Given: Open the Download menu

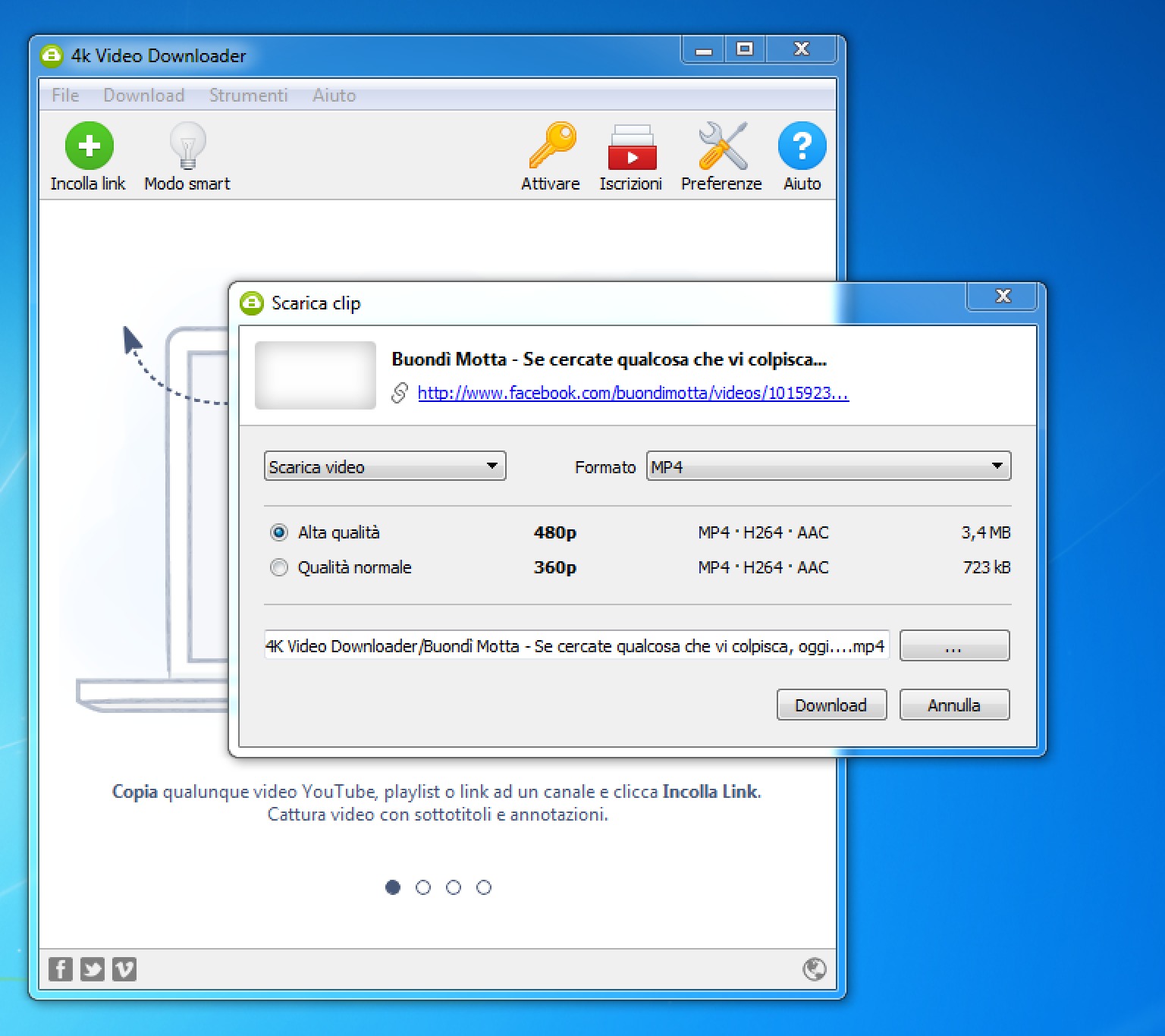Looking at the screenshot, I should (144, 96).
